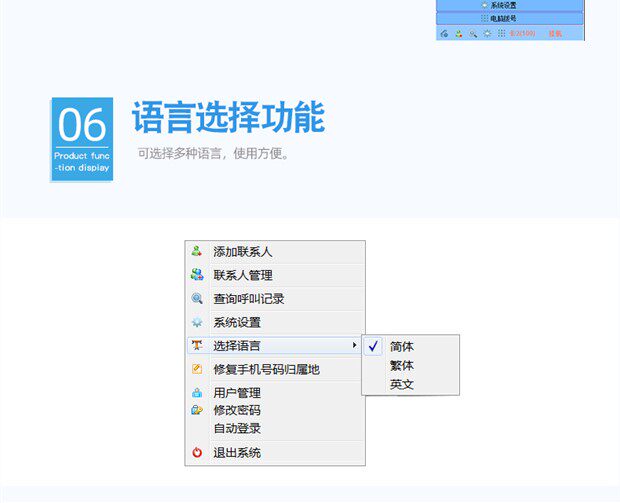Click the note icon beside 修复手机号码归属地
This screenshot has height=503, width=620.
tap(197, 369)
